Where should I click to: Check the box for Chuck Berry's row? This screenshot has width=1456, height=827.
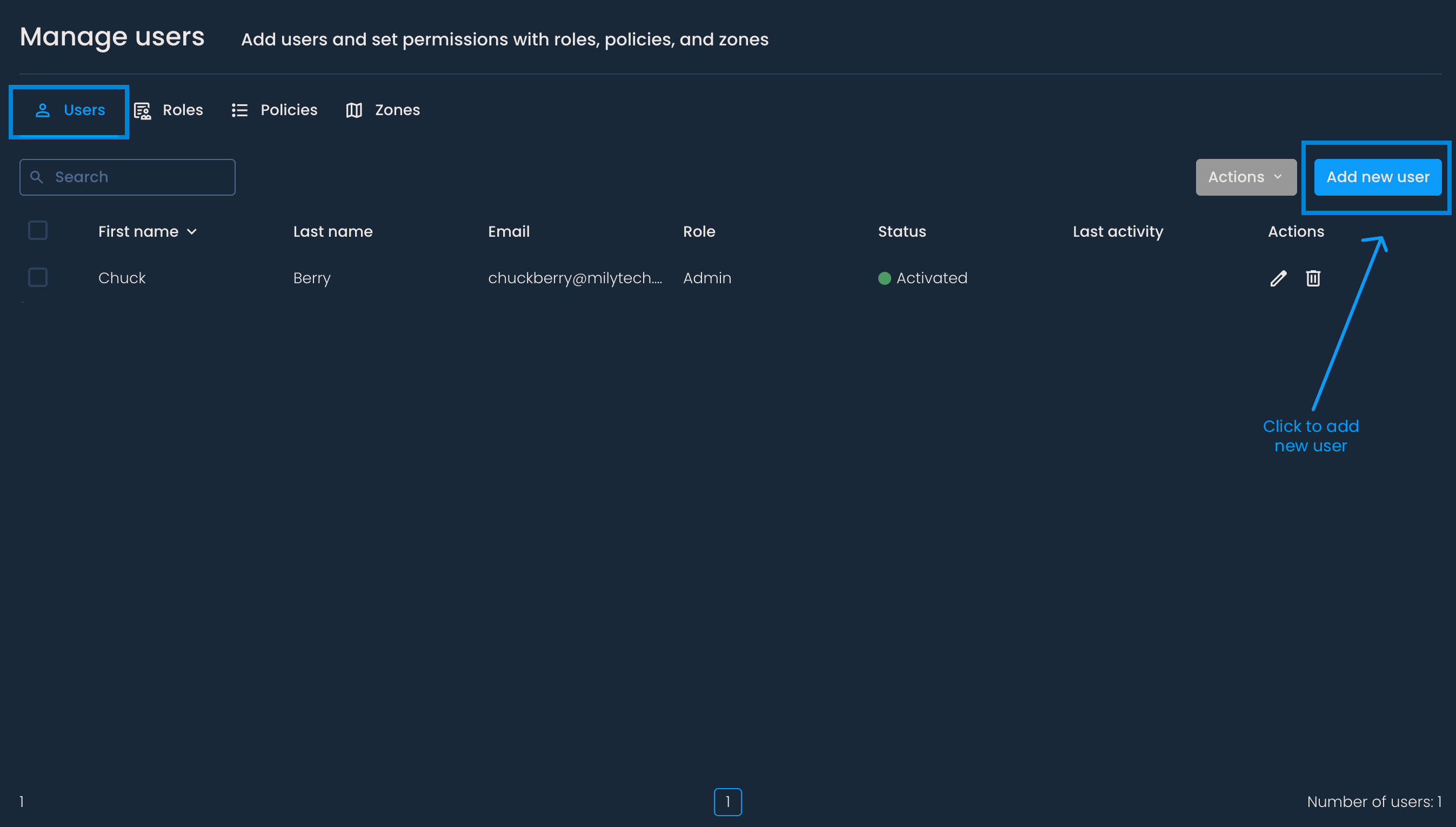[38, 278]
